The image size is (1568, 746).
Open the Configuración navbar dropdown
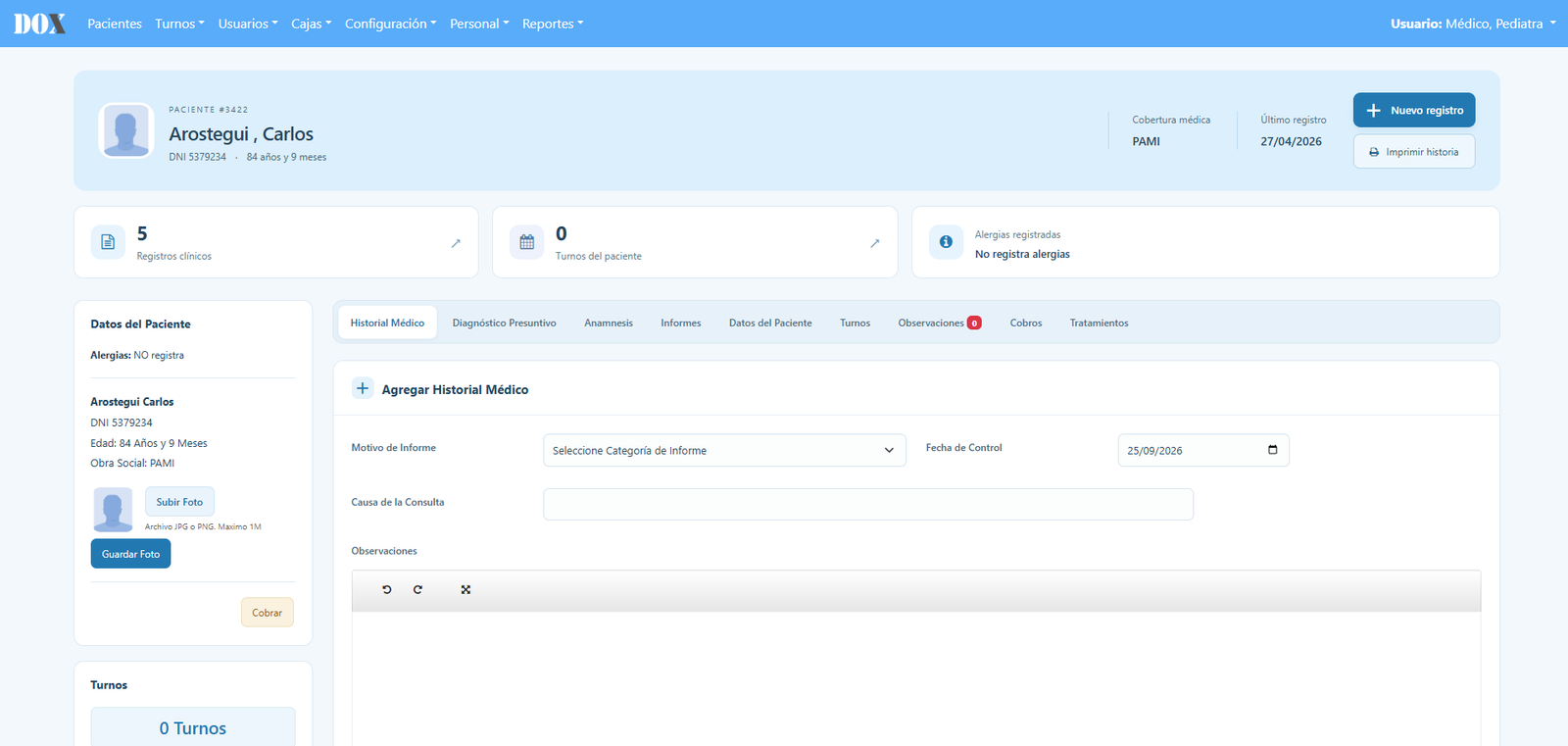(x=390, y=24)
